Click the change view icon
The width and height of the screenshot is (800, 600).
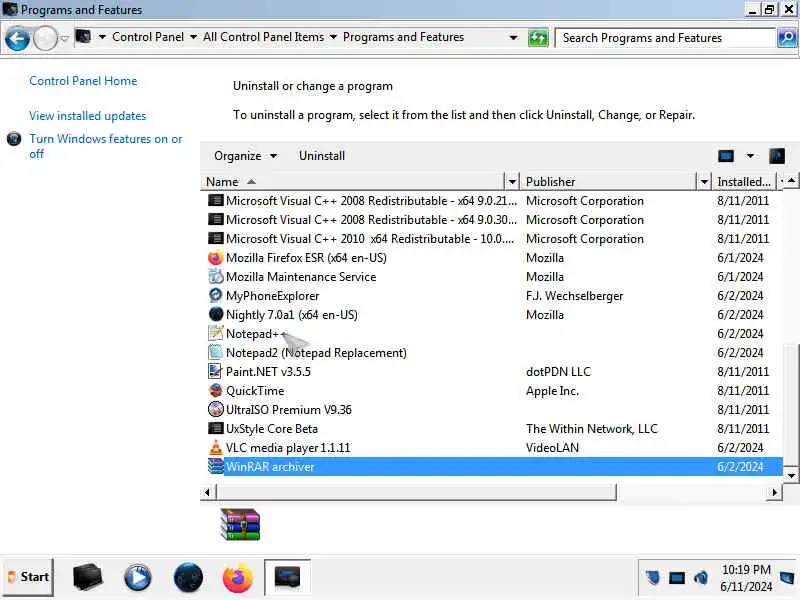pos(726,156)
